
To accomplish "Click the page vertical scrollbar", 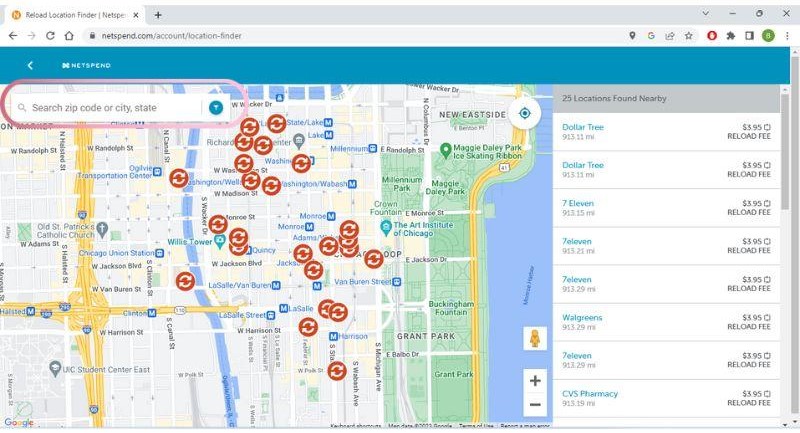I will (794, 237).
